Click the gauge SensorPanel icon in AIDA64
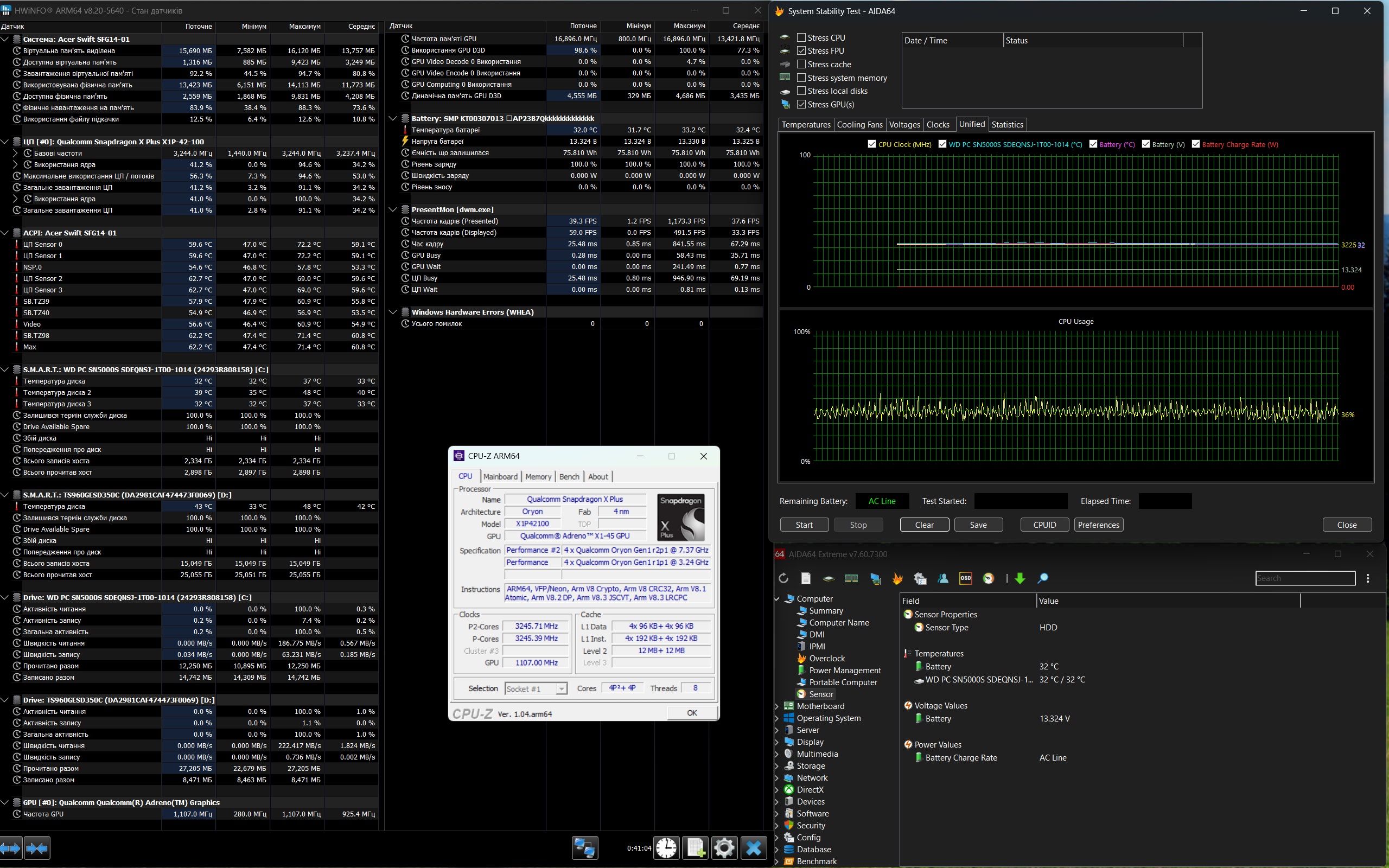Screen dimensions: 1389x868 [989, 578]
